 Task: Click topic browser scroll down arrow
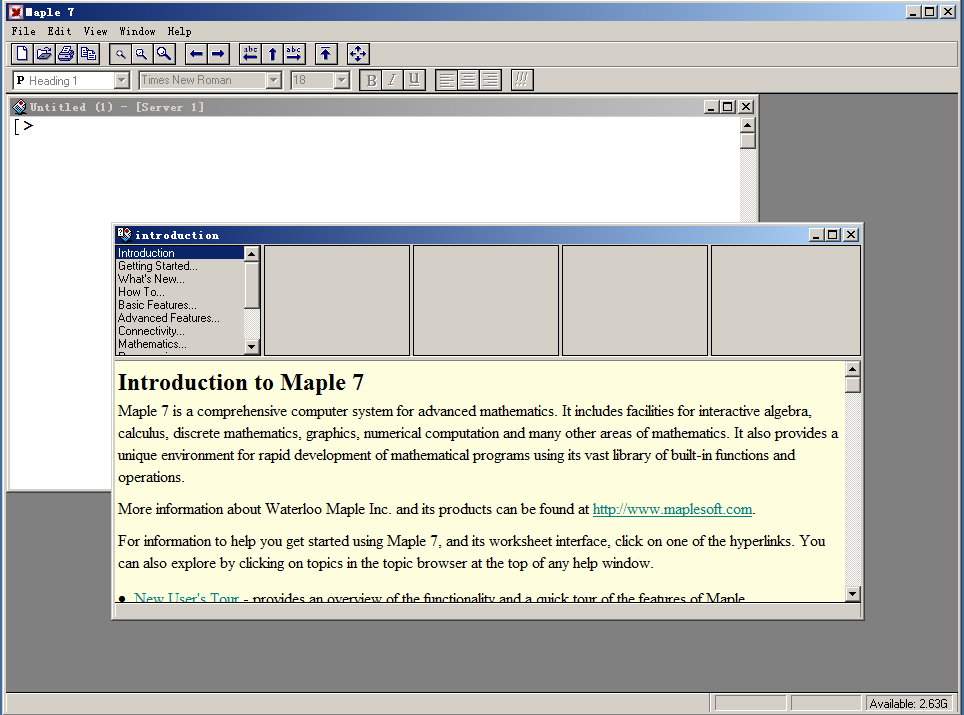[251, 347]
